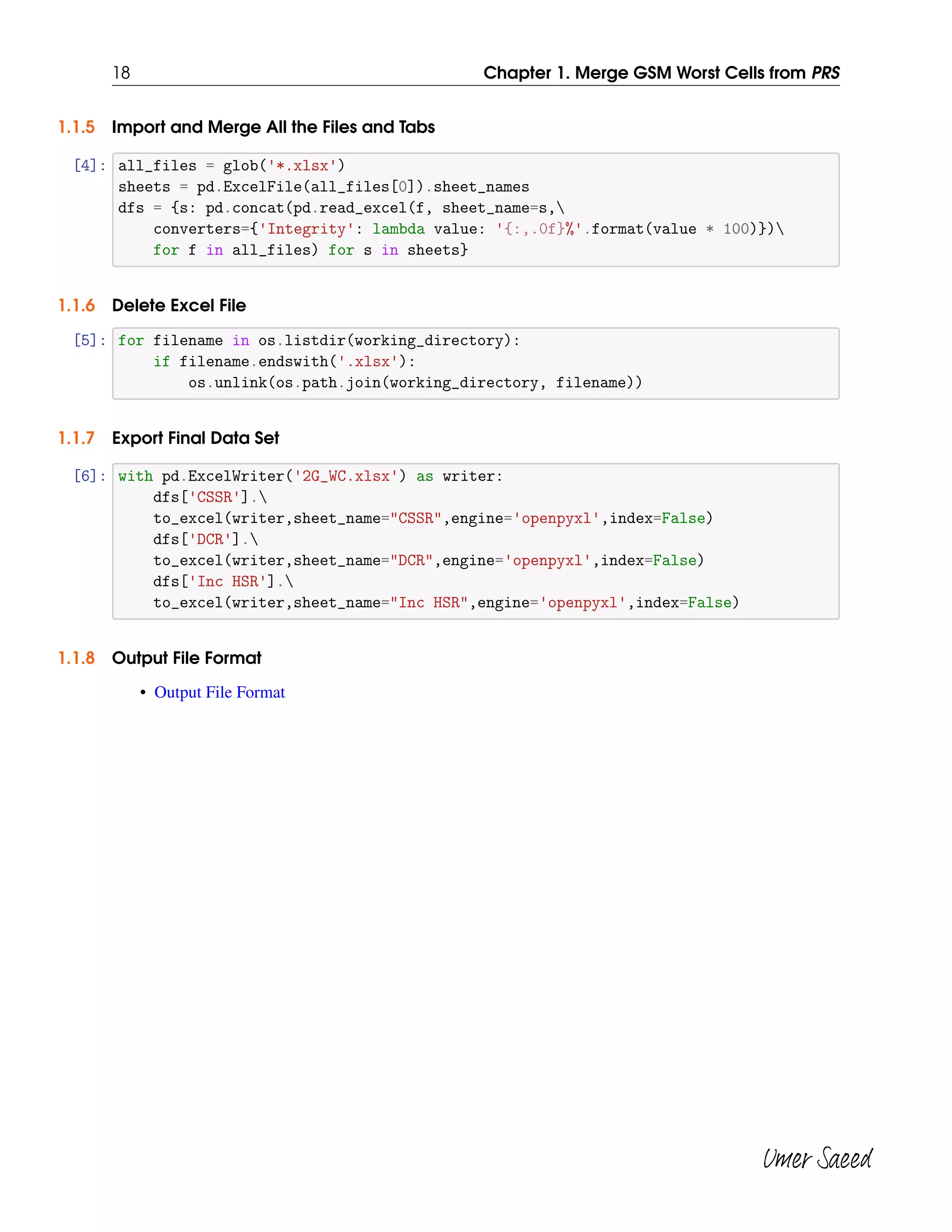Screen dimensions: 952x1232
Task: Click code line "dfs['CSSR'].\"
Action: pyautogui.click(x=210, y=497)
